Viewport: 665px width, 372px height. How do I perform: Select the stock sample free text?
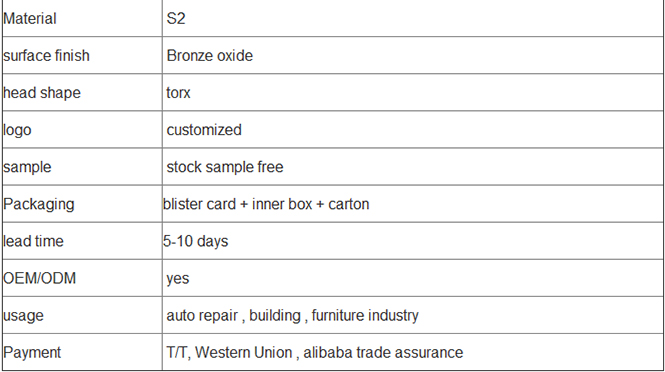point(225,167)
